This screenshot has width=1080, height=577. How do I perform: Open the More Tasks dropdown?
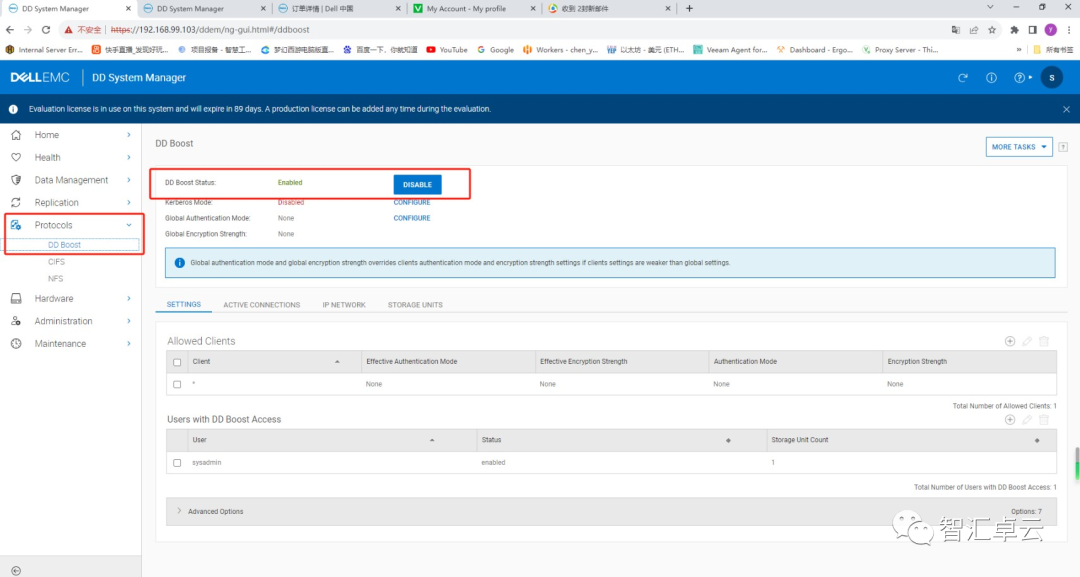pos(1019,147)
